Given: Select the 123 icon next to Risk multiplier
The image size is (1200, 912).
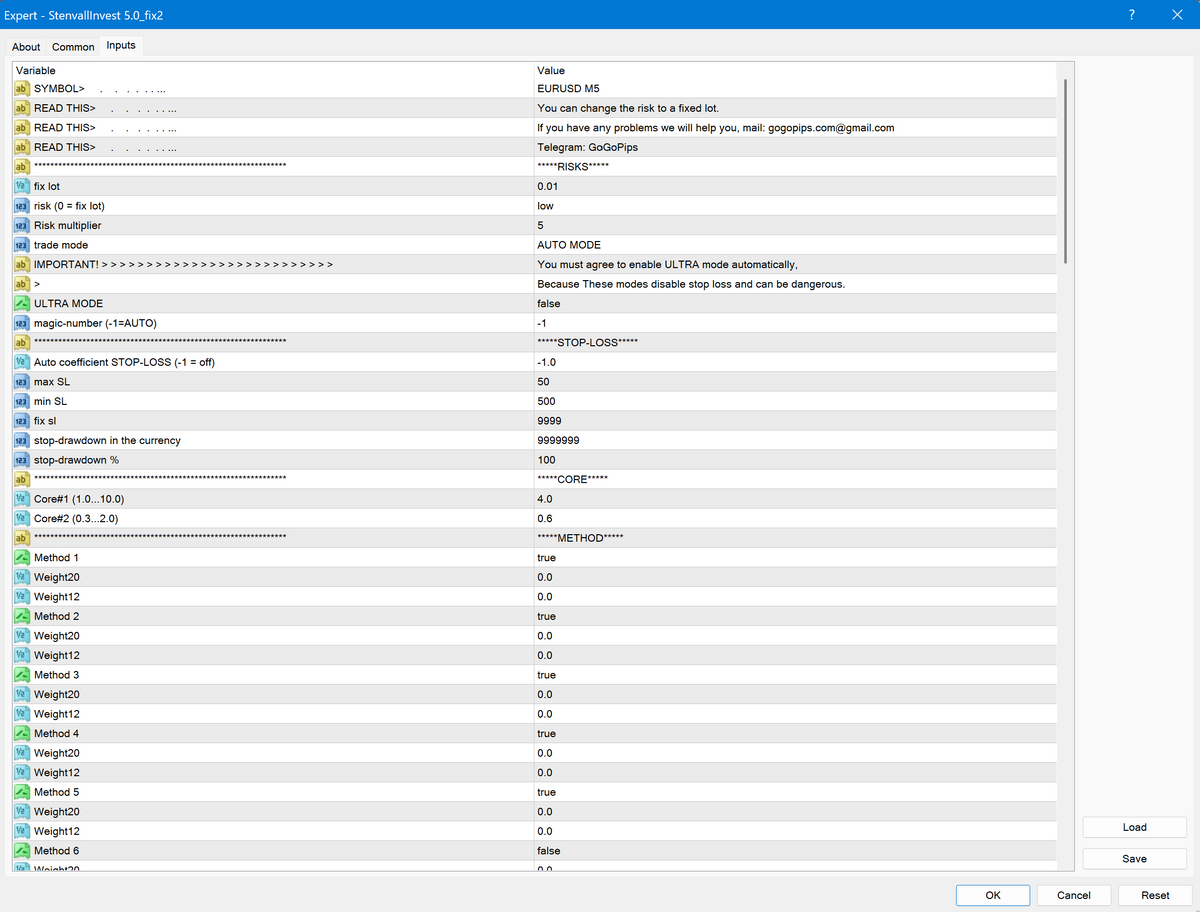Looking at the screenshot, I should click(20, 225).
